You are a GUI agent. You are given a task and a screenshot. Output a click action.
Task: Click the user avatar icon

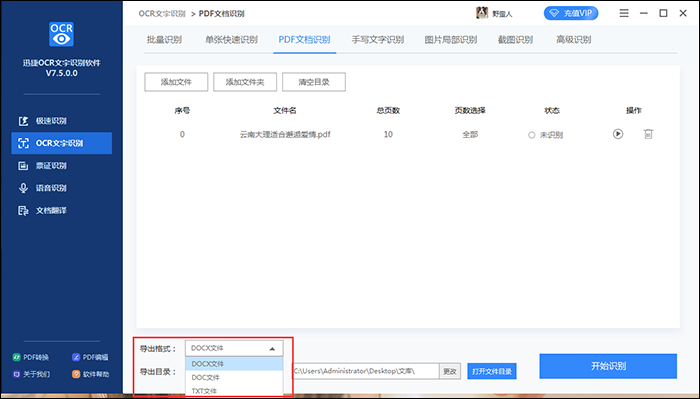coord(482,13)
